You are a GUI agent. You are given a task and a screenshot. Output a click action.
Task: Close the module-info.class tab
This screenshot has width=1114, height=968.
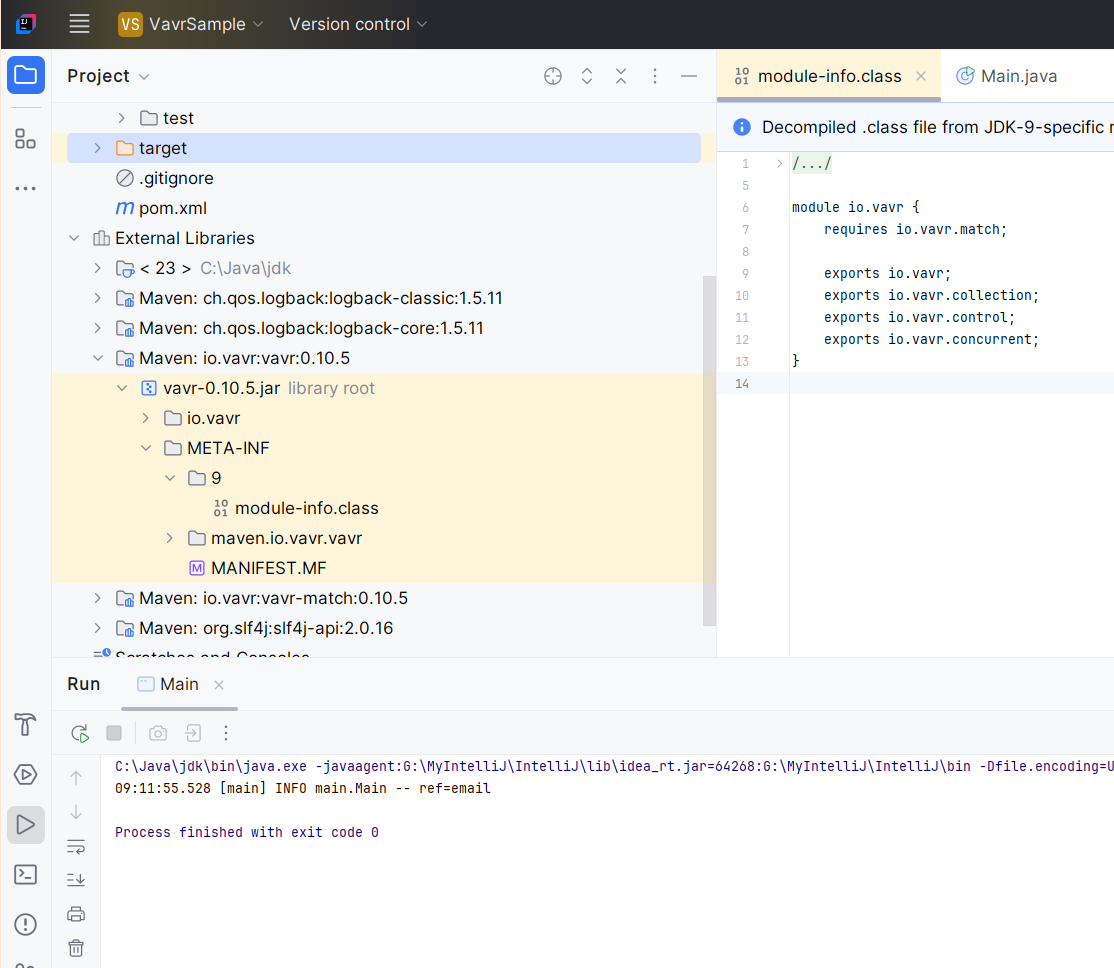click(921, 76)
